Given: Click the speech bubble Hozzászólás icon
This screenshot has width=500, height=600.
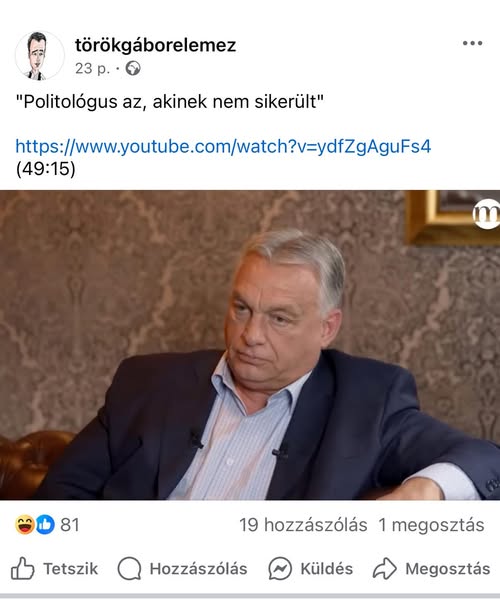Looking at the screenshot, I should coord(129,569).
